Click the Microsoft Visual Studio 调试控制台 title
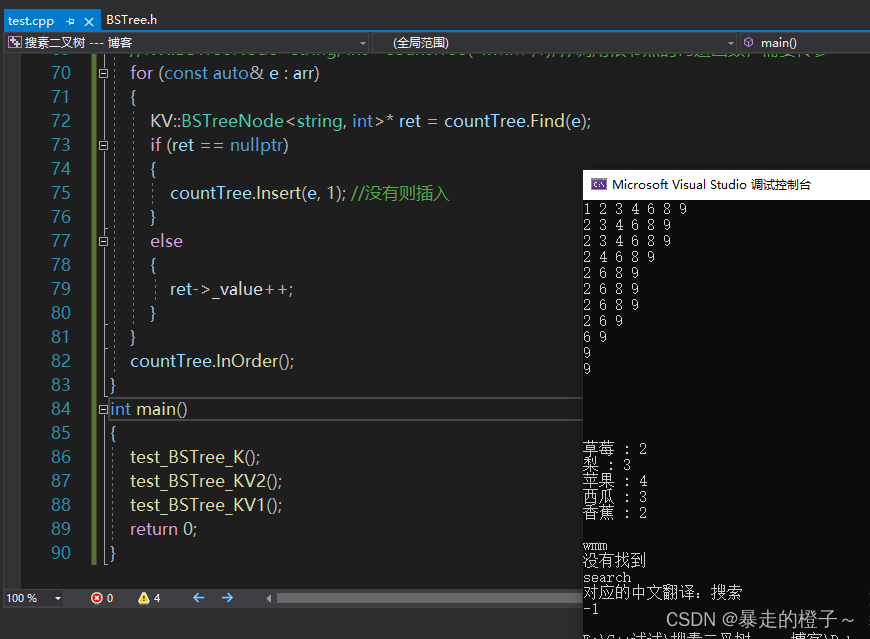The height and width of the screenshot is (639, 870). pos(711,185)
